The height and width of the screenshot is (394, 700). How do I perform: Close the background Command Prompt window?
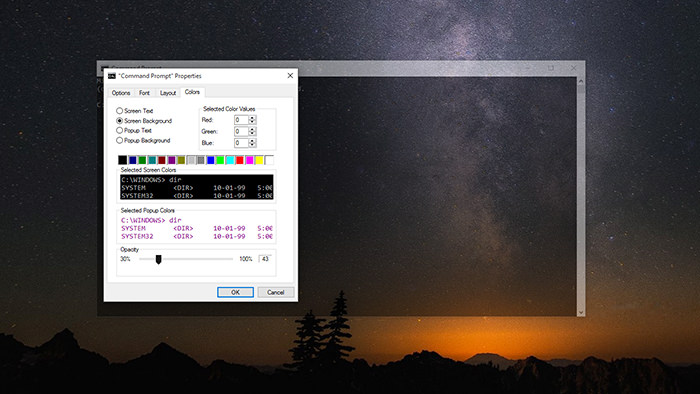574,68
